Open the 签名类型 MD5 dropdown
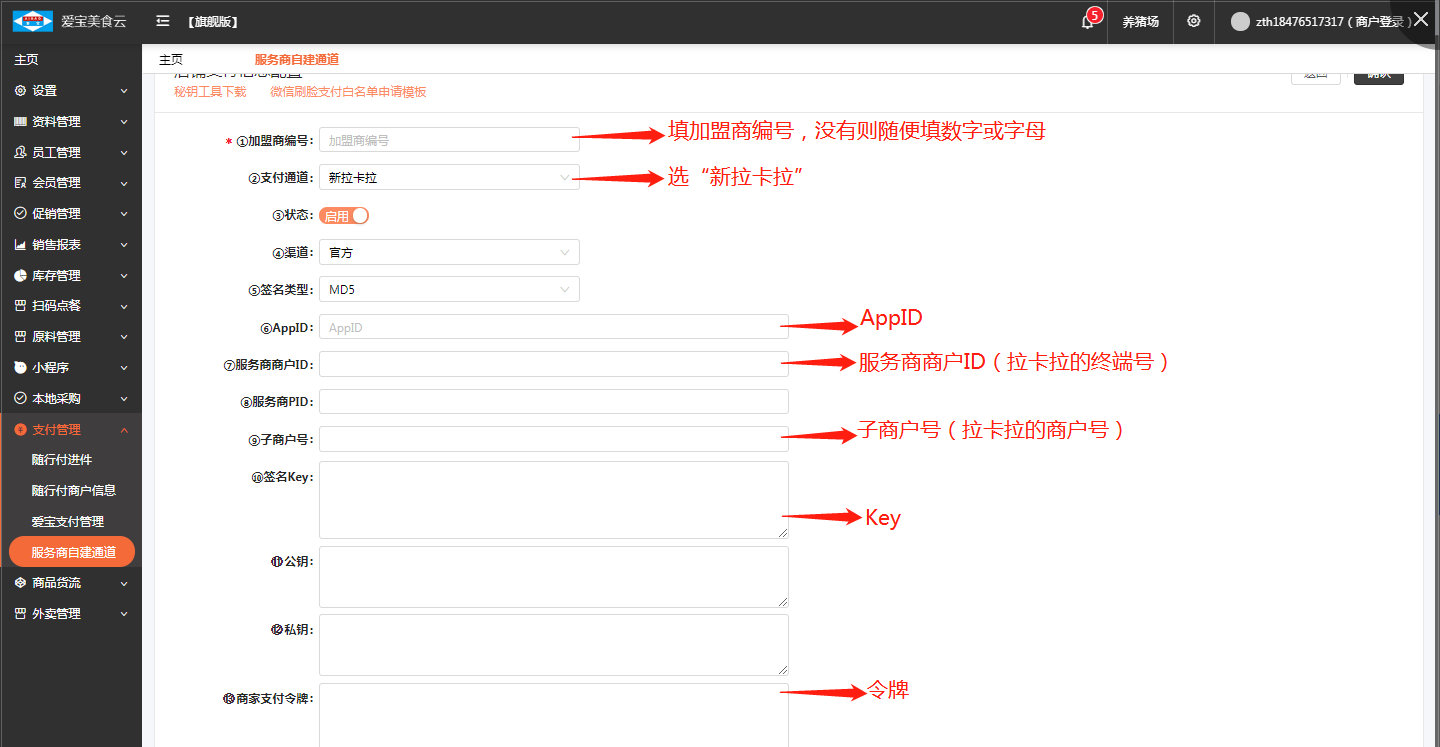This screenshot has height=747, width=1440. click(449, 290)
